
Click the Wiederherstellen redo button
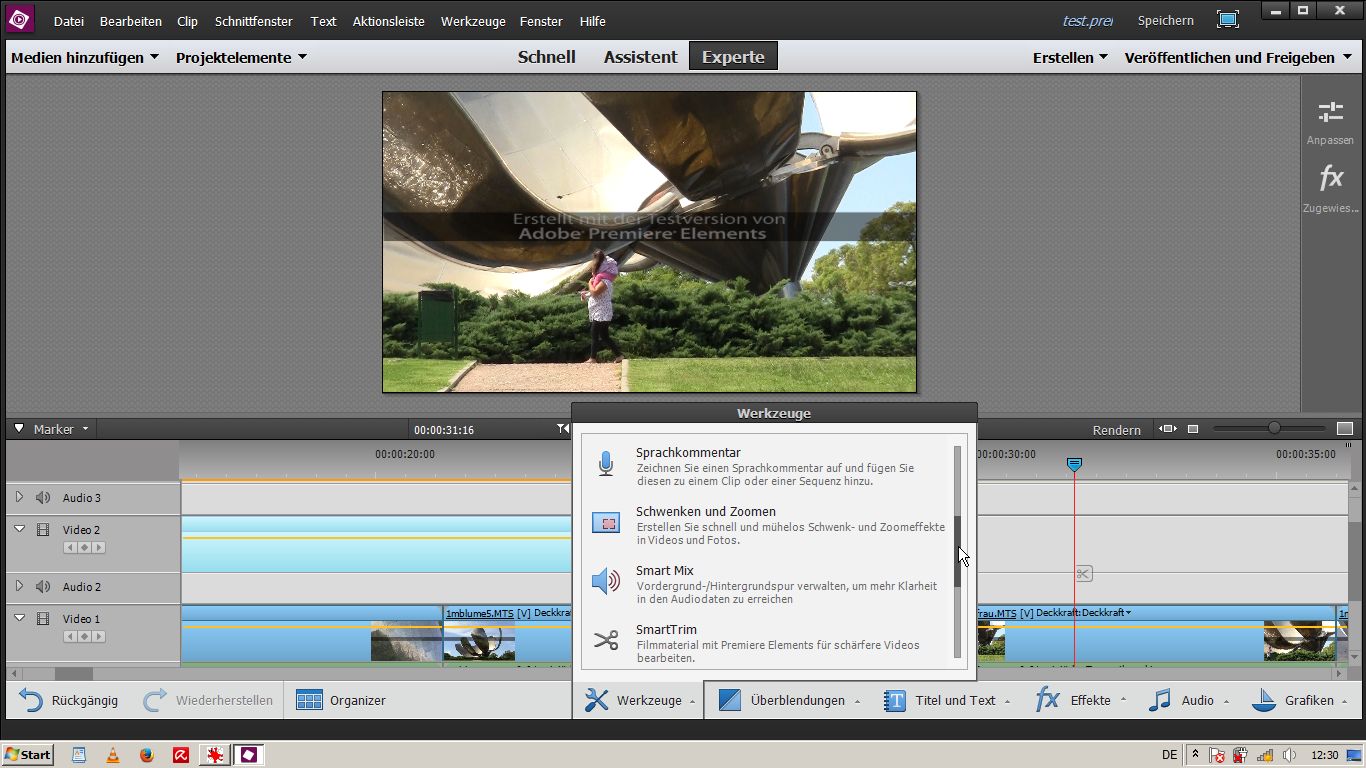pos(208,700)
